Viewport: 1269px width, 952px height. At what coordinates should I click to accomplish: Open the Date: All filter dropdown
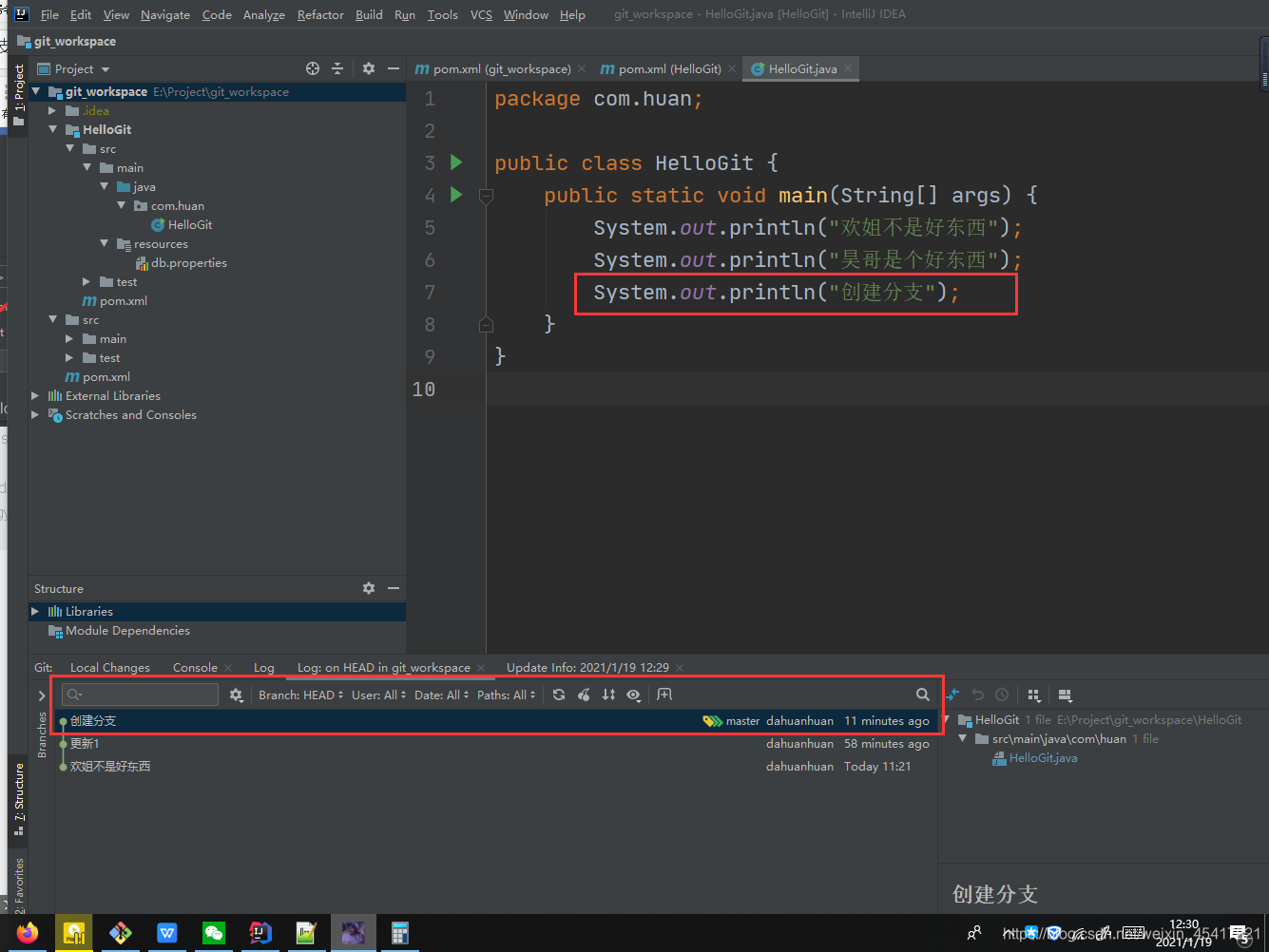tap(442, 695)
